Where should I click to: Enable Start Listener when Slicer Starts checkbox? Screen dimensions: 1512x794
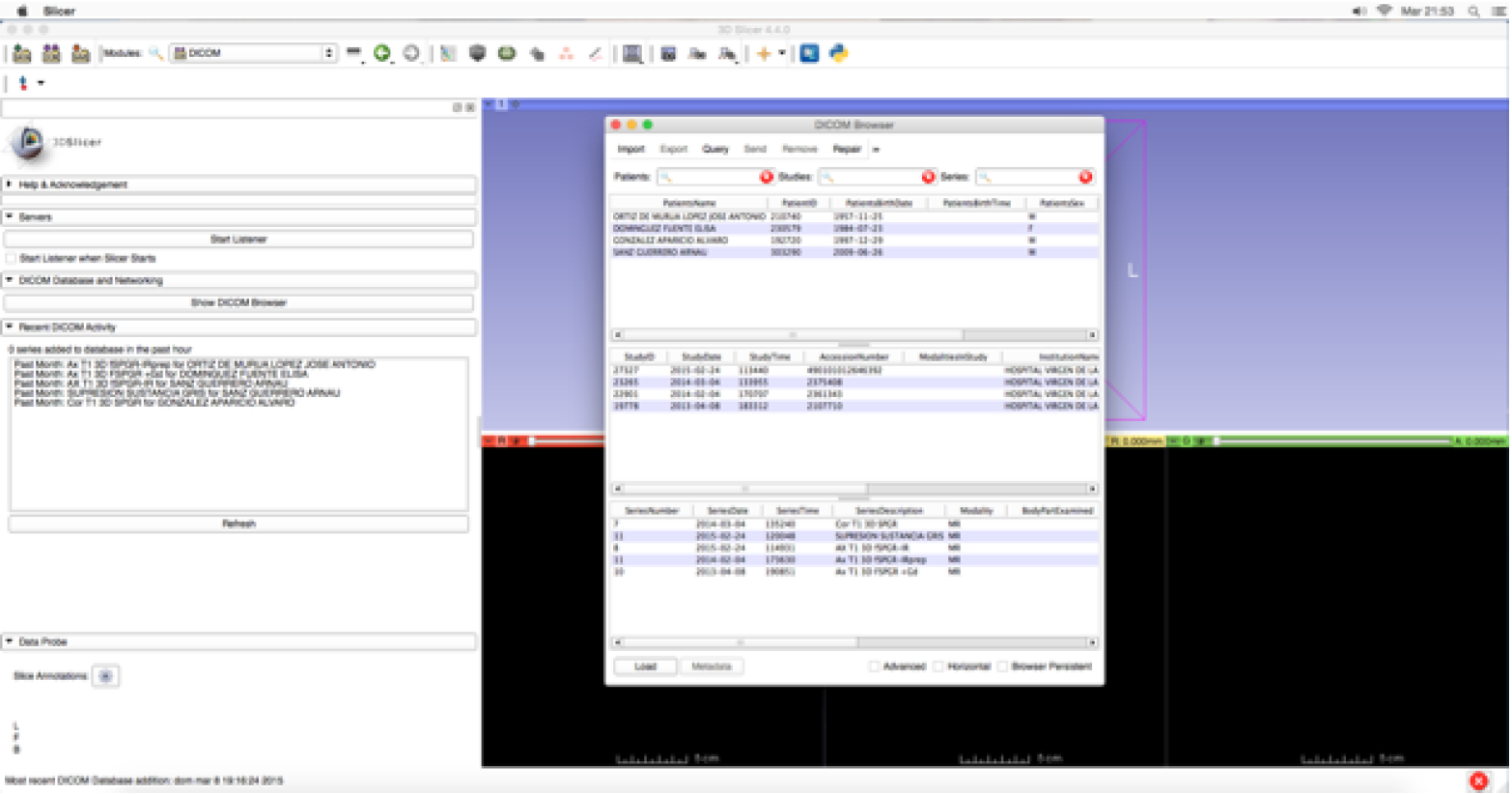(12, 259)
